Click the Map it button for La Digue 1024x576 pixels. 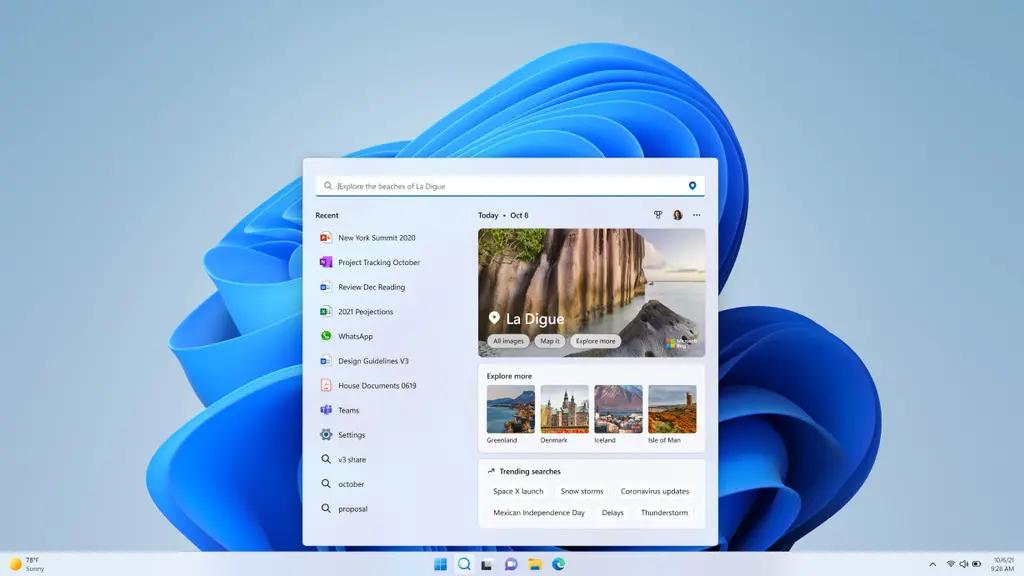[548, 340]
